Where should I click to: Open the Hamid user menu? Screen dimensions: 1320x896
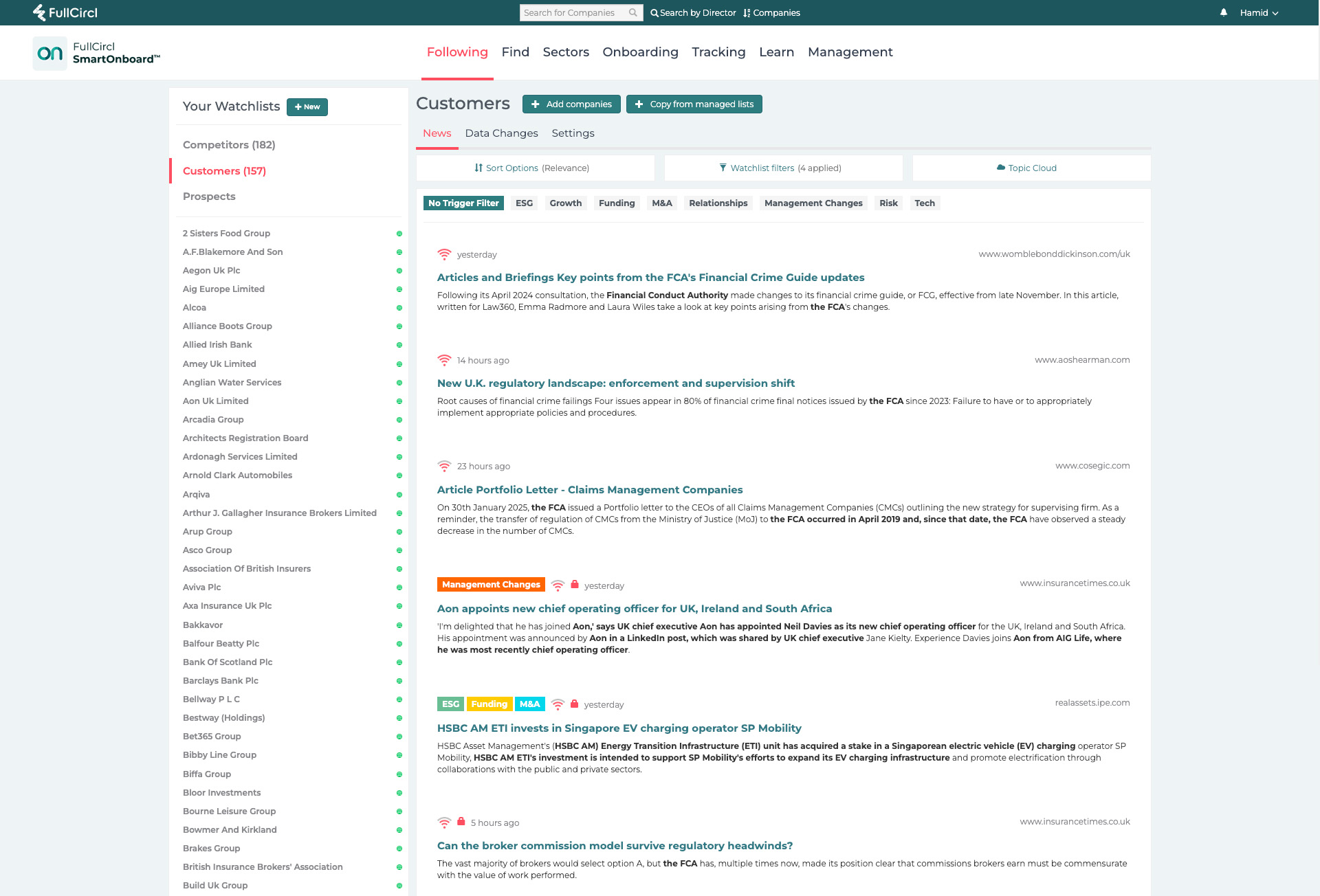coord(1258,12)
